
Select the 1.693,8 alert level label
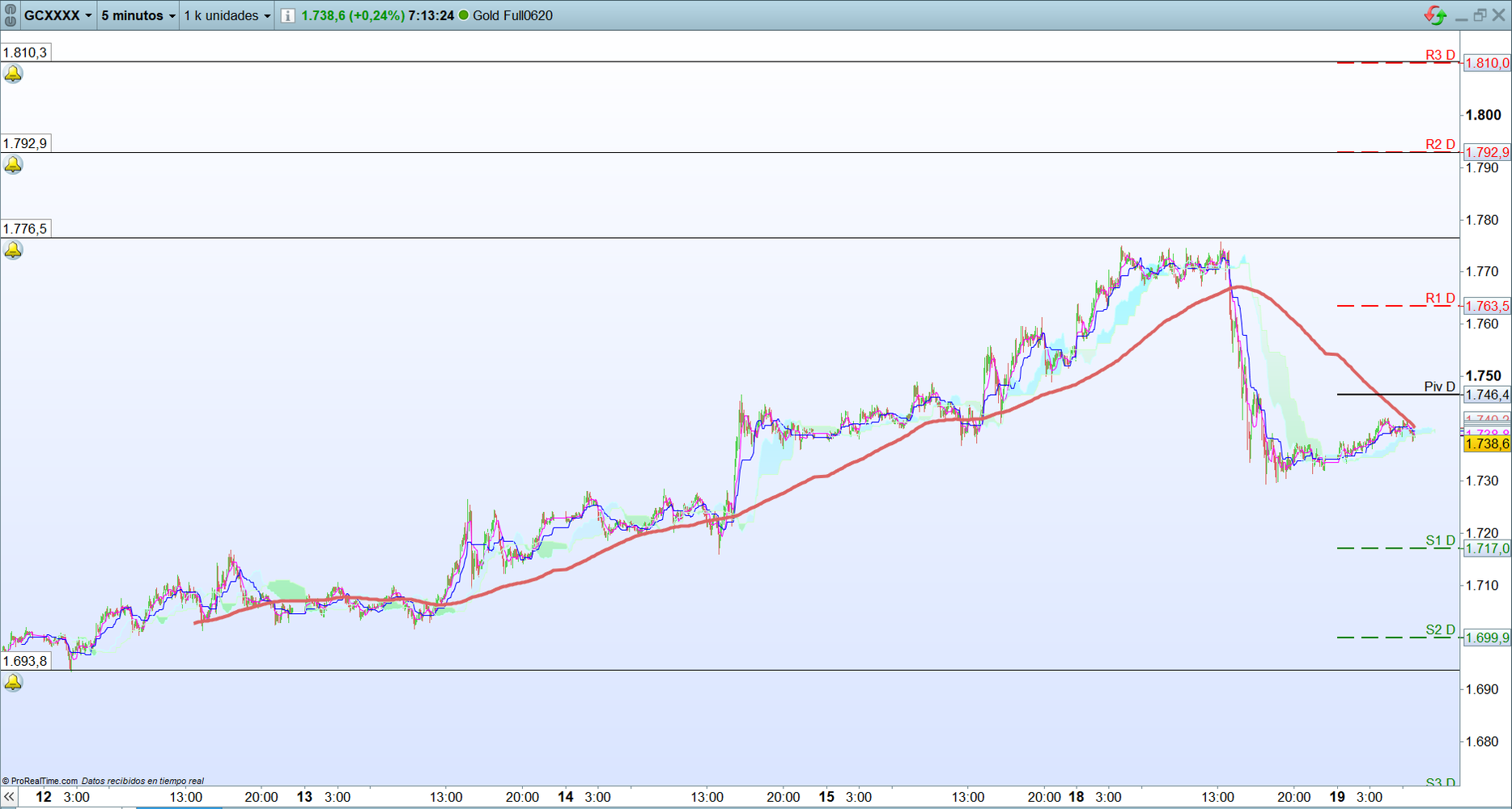[x=25, y=661]
